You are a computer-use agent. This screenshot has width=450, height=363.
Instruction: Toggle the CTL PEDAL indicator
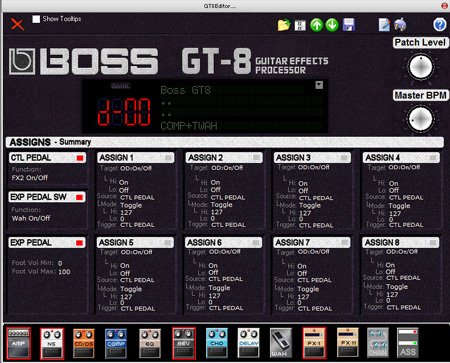tap(80, 158)
